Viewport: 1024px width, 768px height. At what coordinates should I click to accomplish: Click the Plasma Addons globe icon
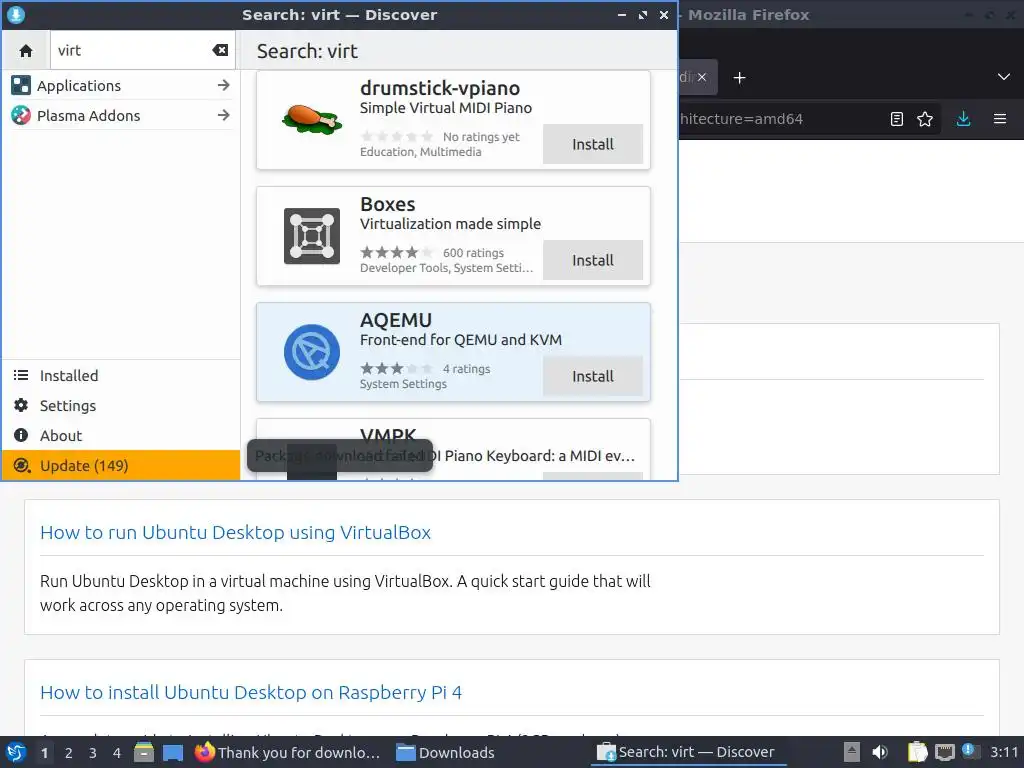[x=21, y=116]
